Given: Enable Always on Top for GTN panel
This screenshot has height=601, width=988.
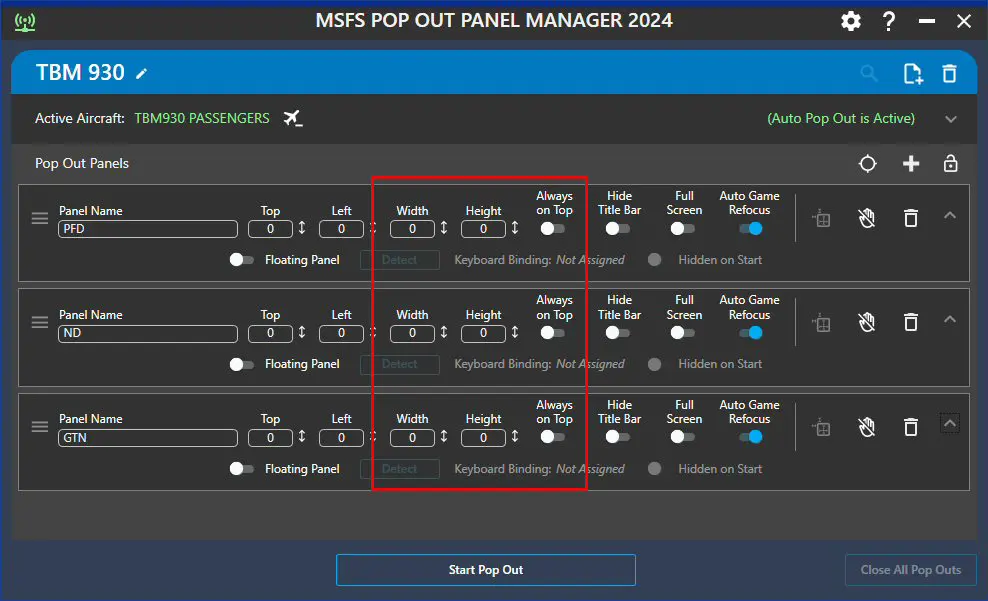Looking at the screenshot, I should 553,437.
